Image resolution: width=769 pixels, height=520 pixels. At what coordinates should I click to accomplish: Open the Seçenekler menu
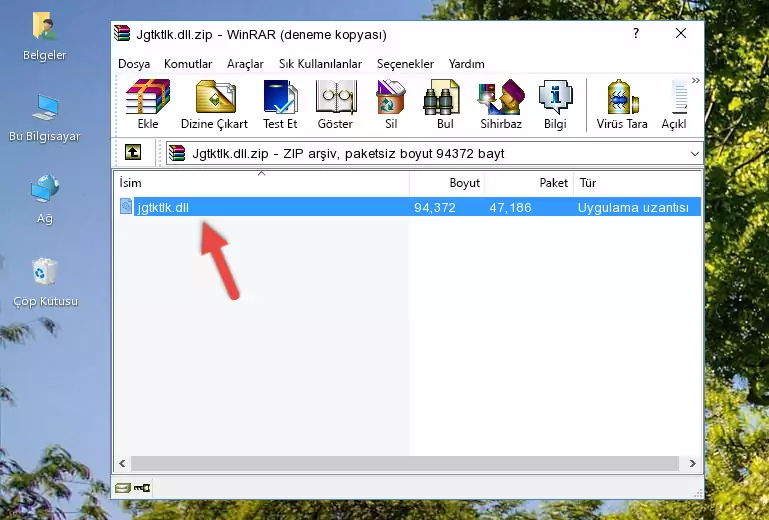pos(405,64)
